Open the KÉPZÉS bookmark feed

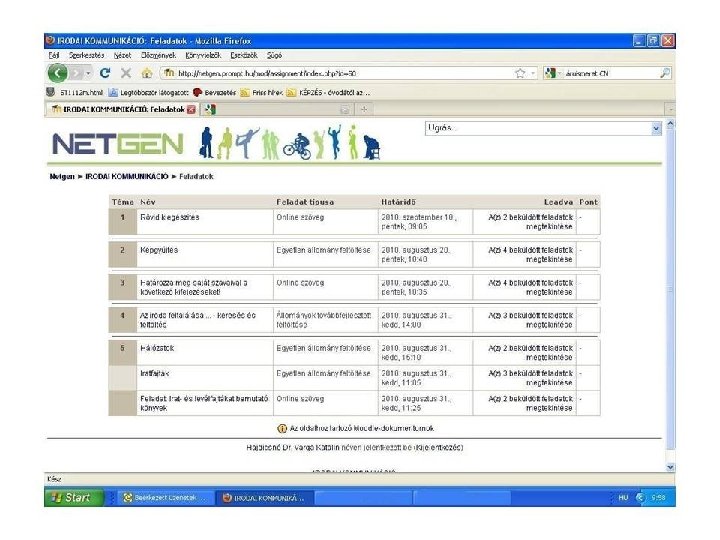point(328,93)
